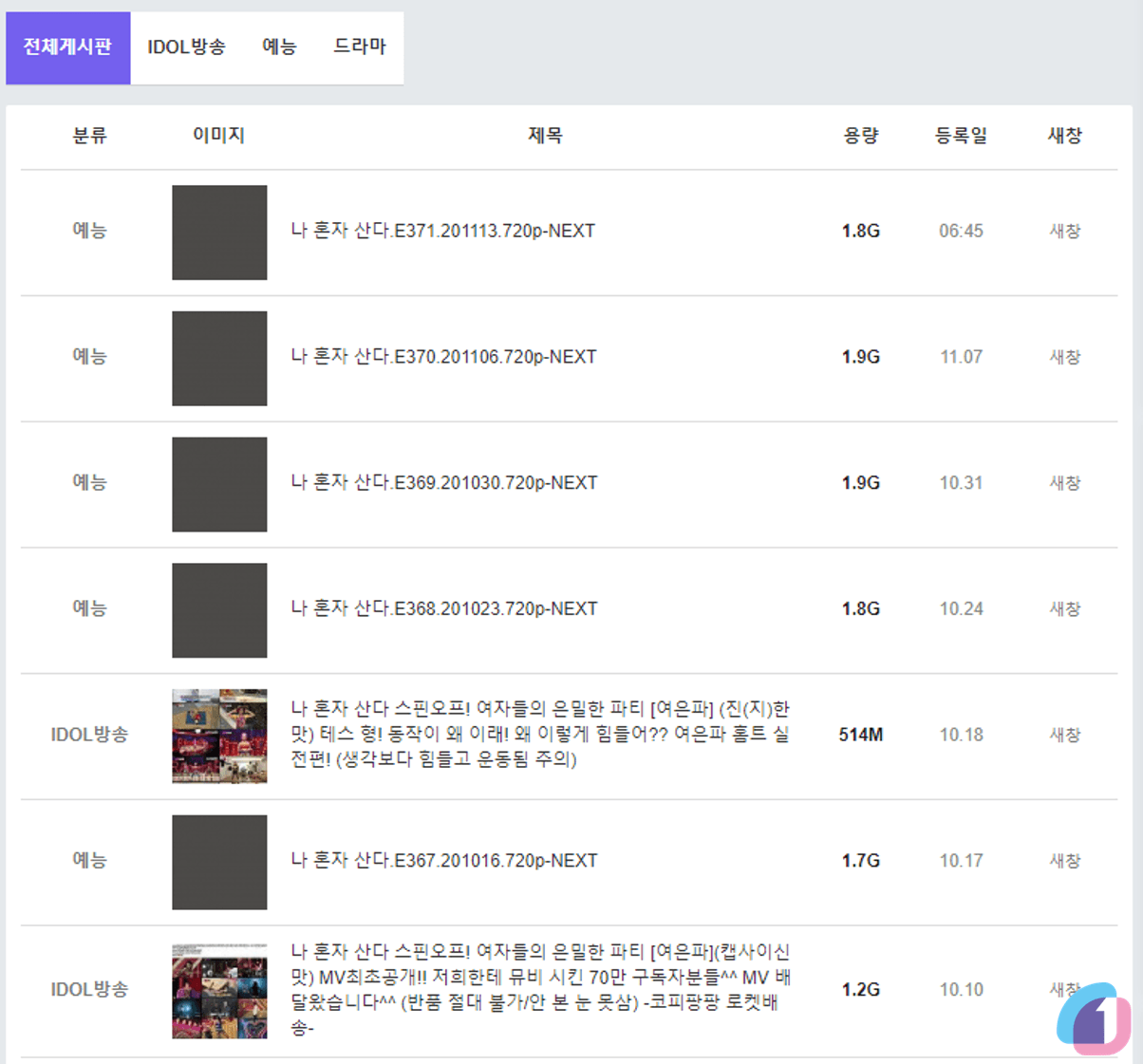Click the 이미지 column header
The height and width of the screenshot is (1064, 1143).
coord(219,136)
